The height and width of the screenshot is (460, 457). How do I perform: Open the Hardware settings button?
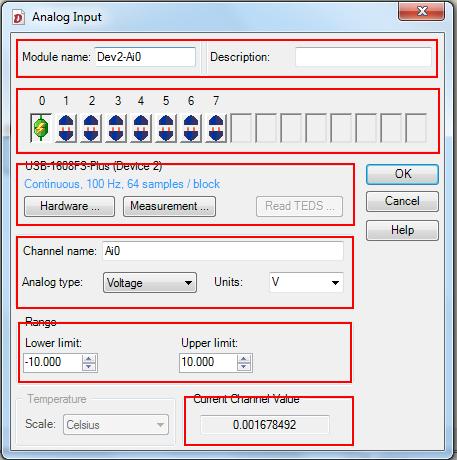69,206
